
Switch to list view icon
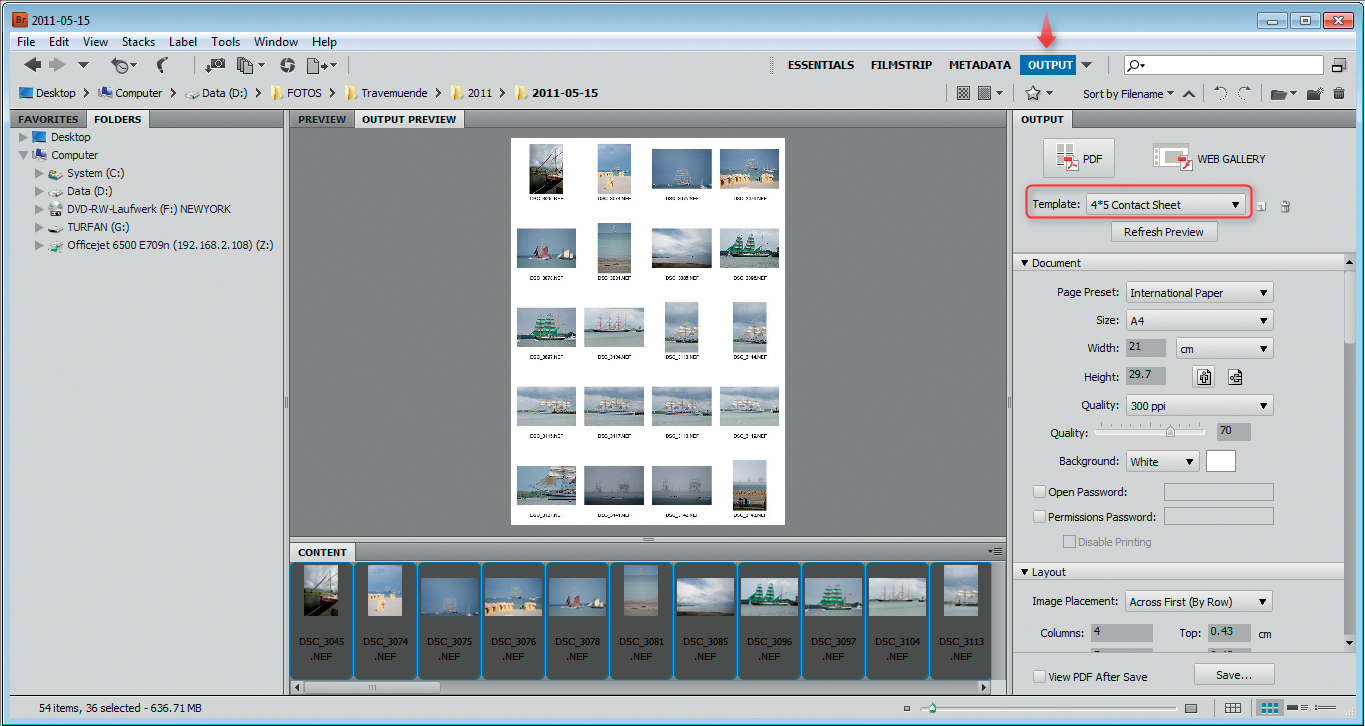[x=1327, y=708]
